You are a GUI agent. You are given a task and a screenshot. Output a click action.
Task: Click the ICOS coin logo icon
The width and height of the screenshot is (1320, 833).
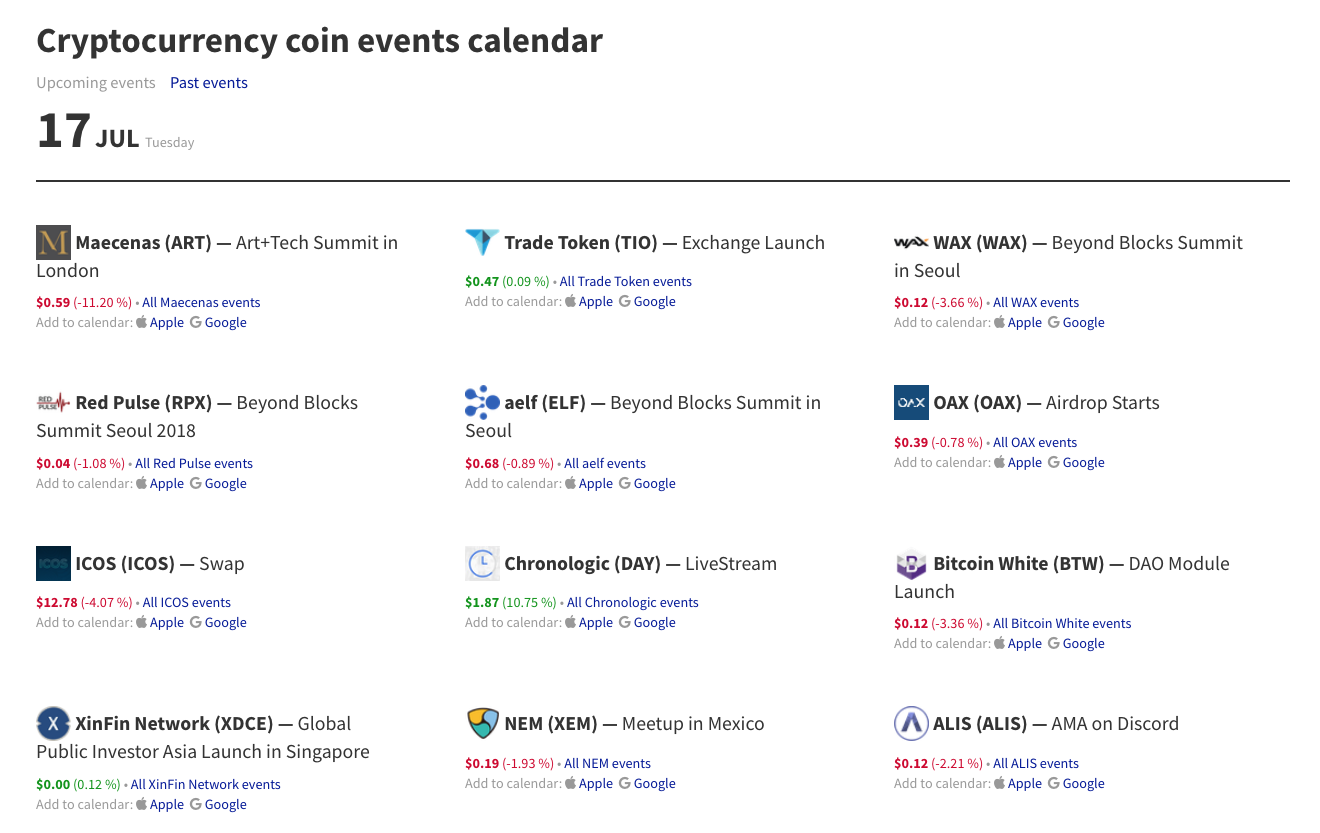tap(53, 563)
